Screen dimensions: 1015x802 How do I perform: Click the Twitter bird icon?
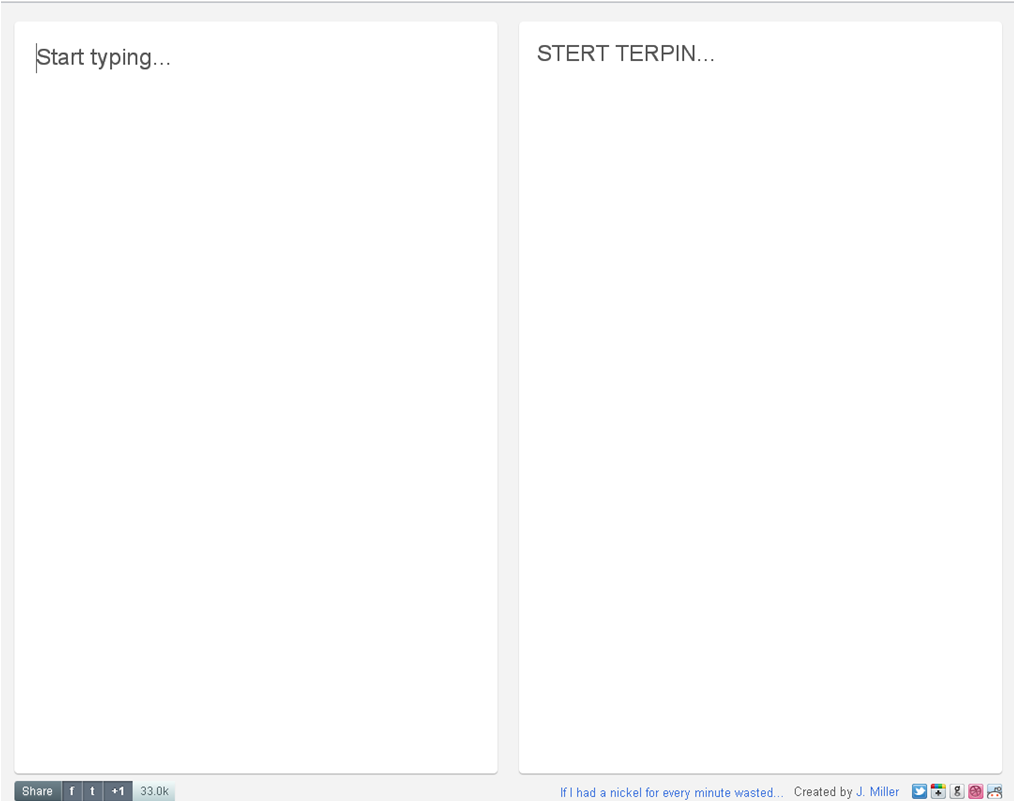919,791
